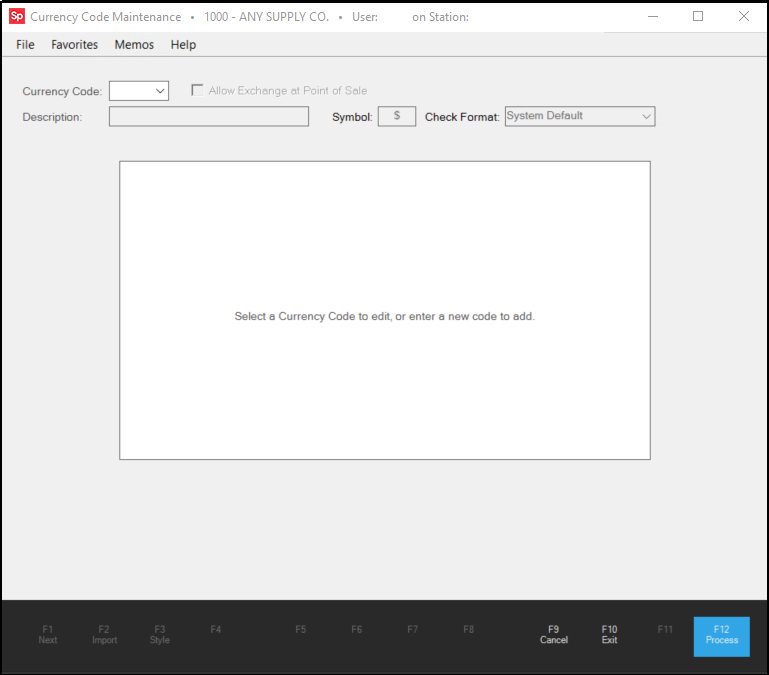Click the F9 Cancel button
This screenshot has height=675, width=769.
[554, 634]
